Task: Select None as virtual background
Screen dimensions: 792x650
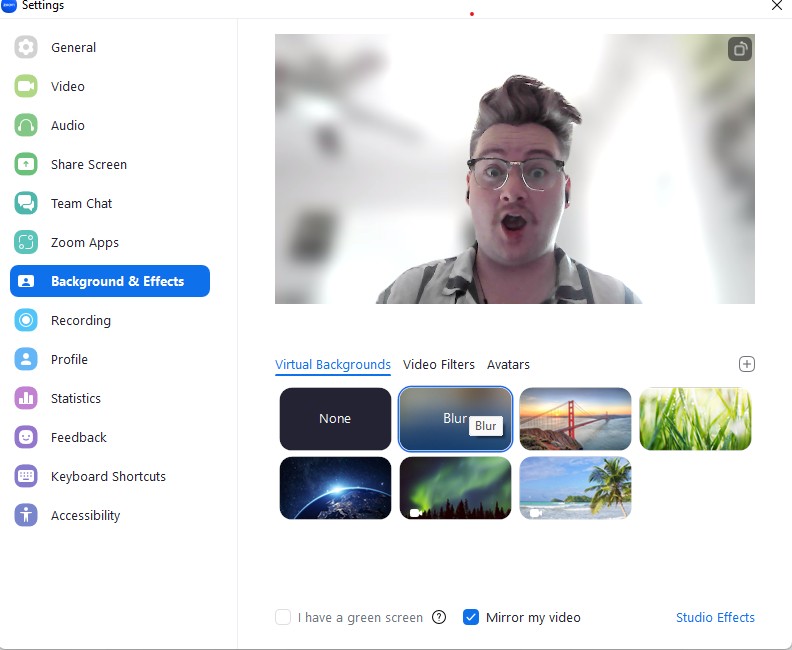Action: (x=335, y=419)
